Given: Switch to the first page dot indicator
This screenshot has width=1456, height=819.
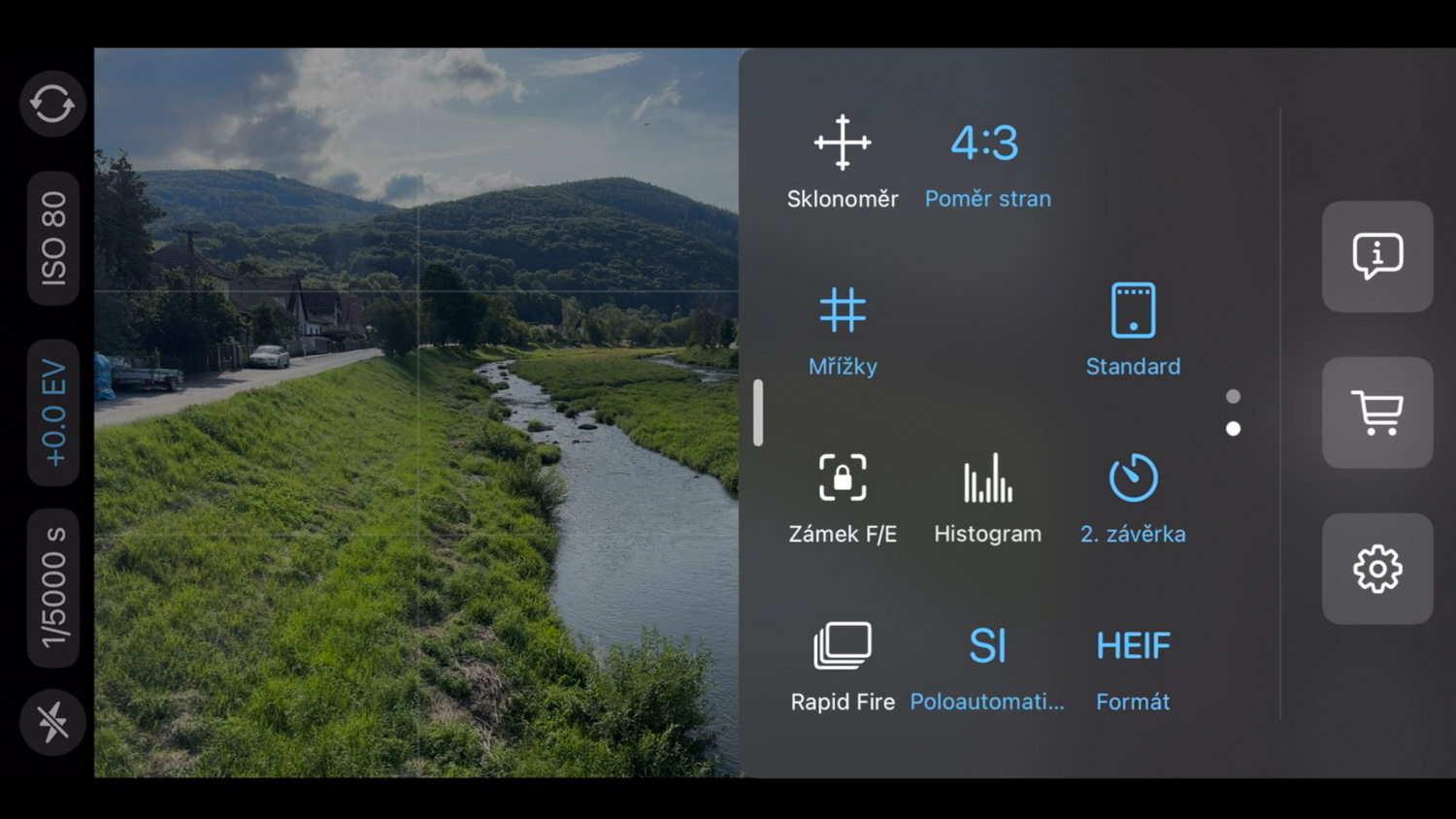Looking at the screenshot, I should (1233, 396).
